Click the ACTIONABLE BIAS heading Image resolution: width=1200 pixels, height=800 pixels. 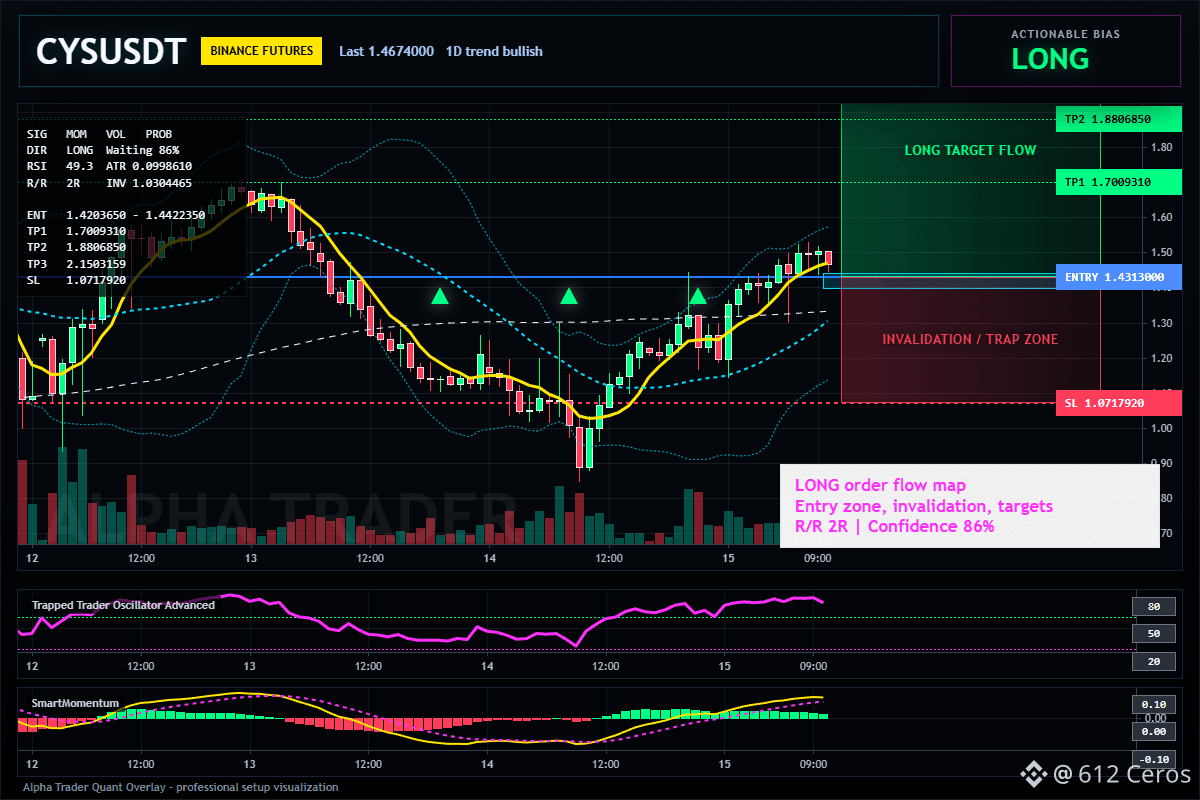[1065, 34]
